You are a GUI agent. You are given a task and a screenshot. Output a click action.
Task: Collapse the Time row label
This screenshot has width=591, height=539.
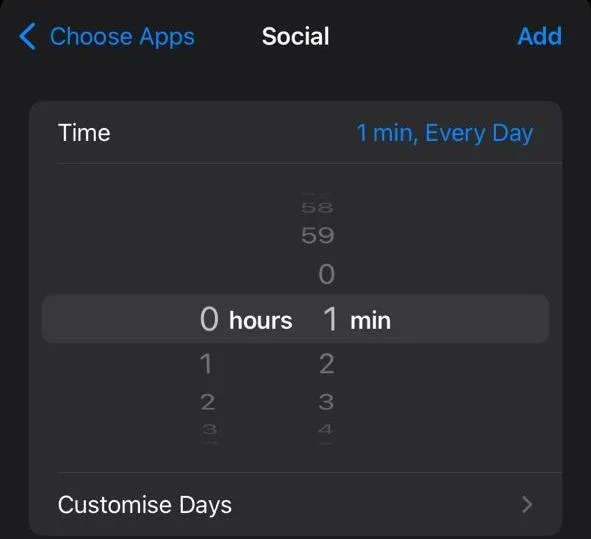point(84,133)
